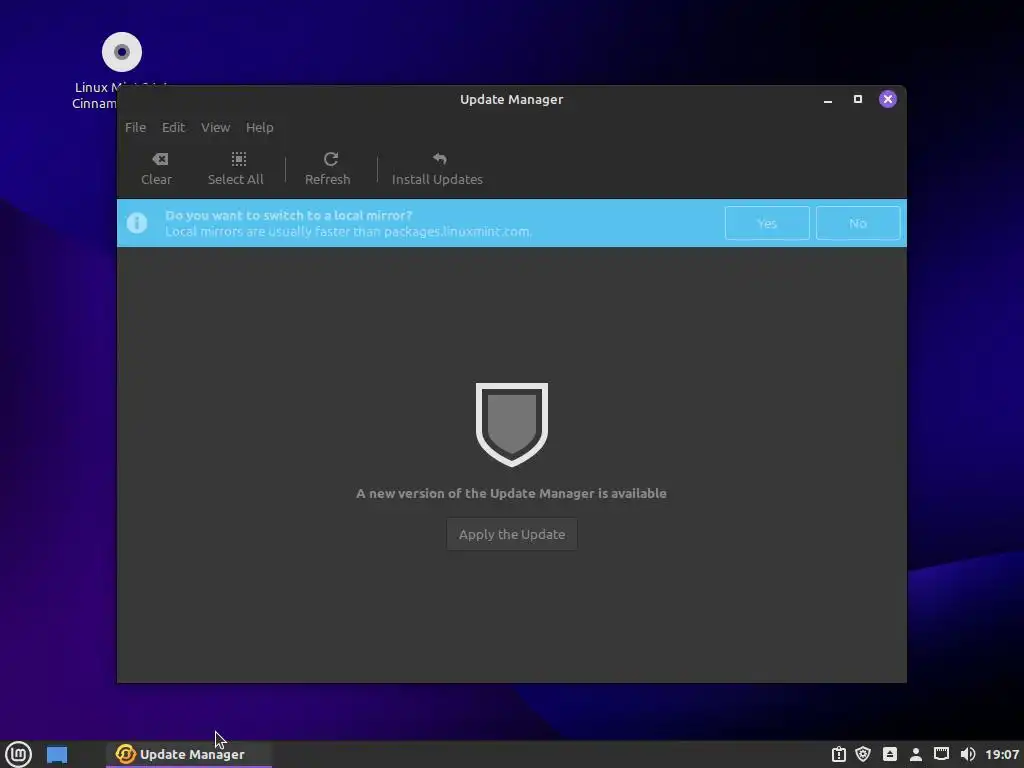The image size is (1024, 768).
Task: Select Update Manager taskbar entry
Action: click(189, 754)
